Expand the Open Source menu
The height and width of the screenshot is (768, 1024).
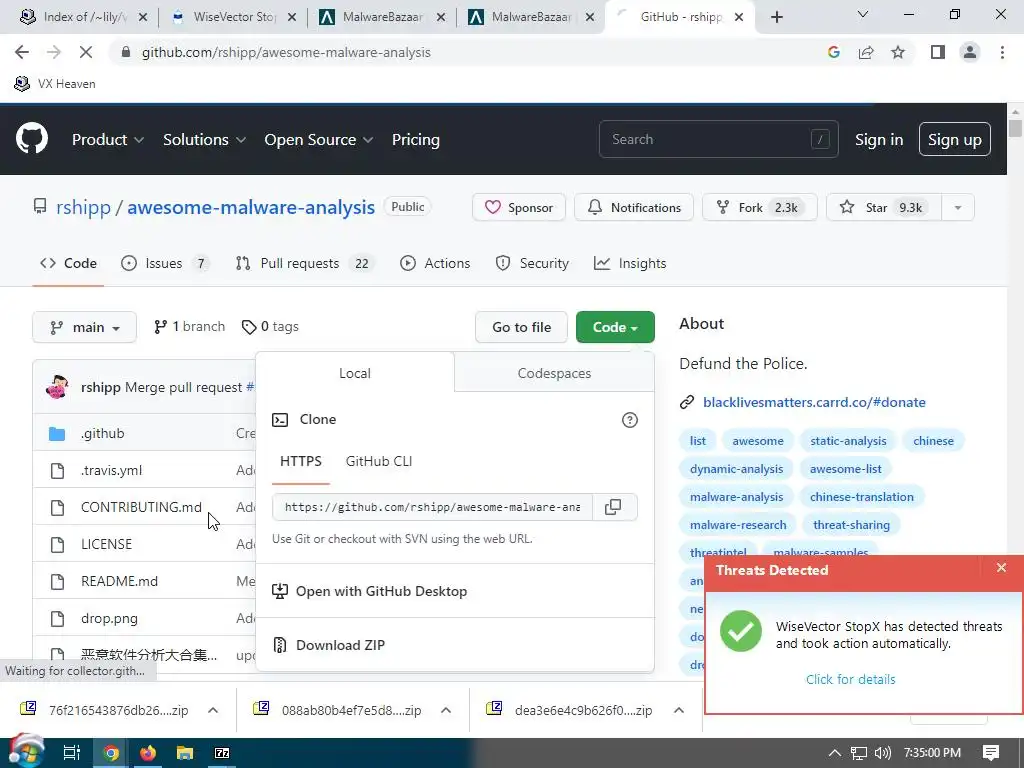319,140
